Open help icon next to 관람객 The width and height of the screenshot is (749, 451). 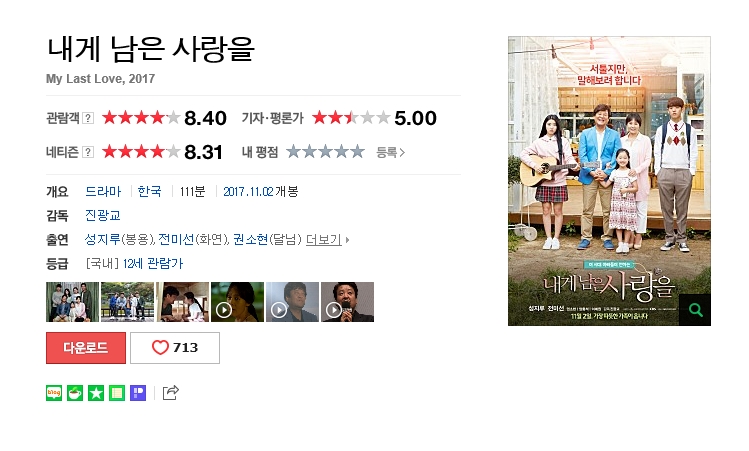click(88, 118)
